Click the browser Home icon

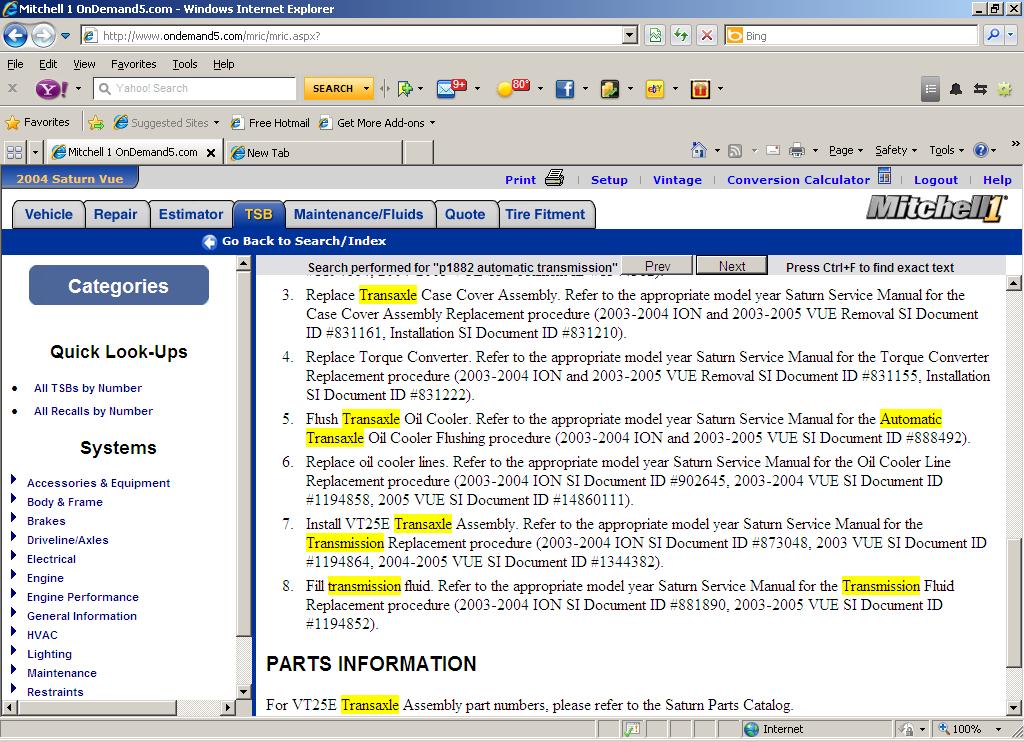[x=699, y=151]
